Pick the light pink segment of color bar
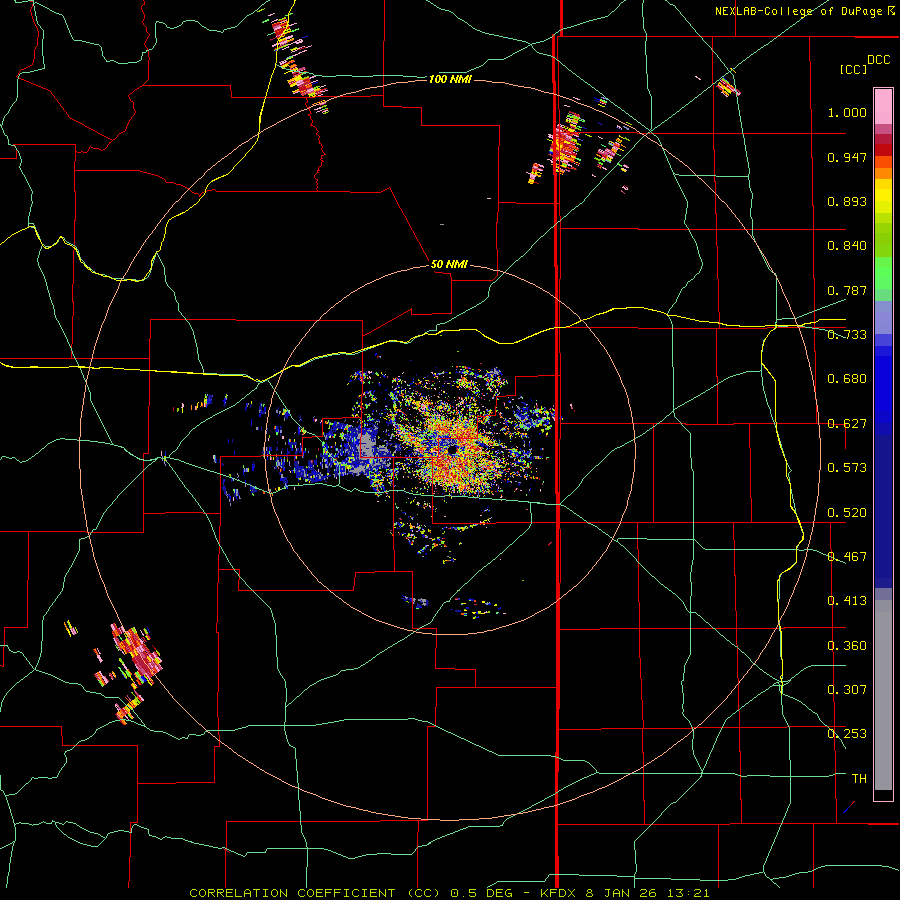The height and width of the screenshot is (900, 900). [x=883, y=107]
